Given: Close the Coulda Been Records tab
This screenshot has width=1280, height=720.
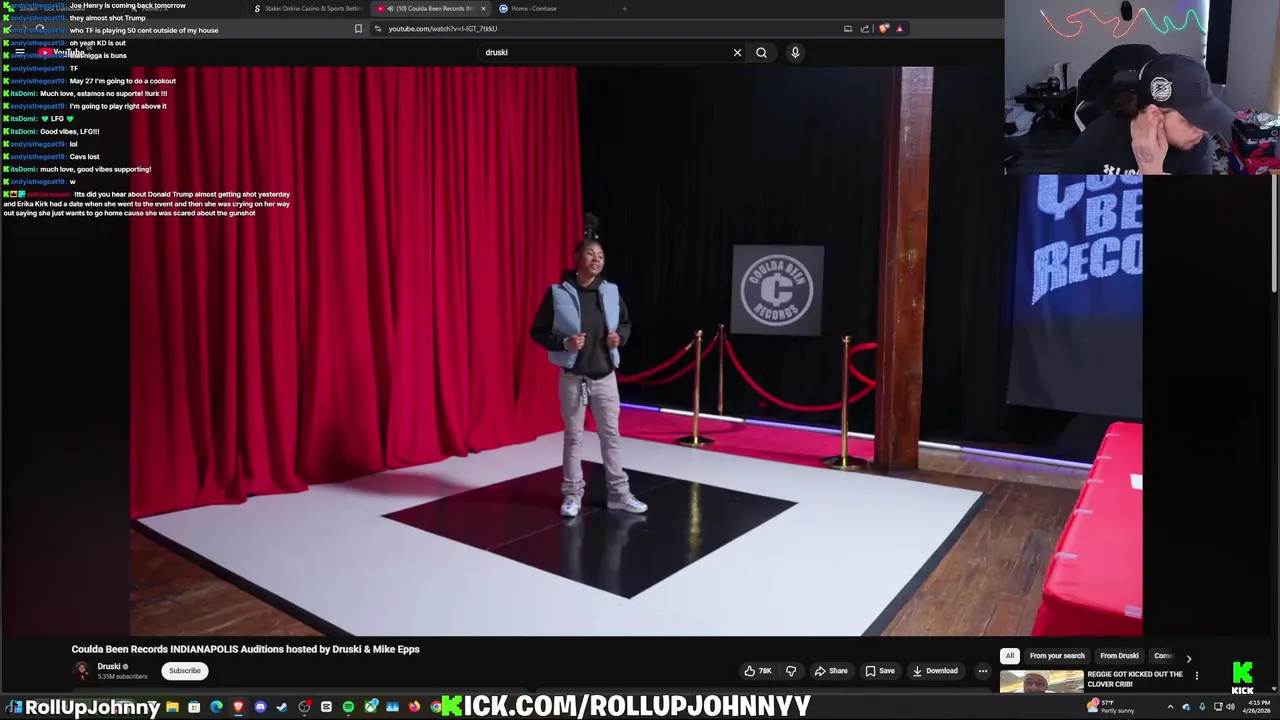Looking at the screenshot, I should coord(483,8).
